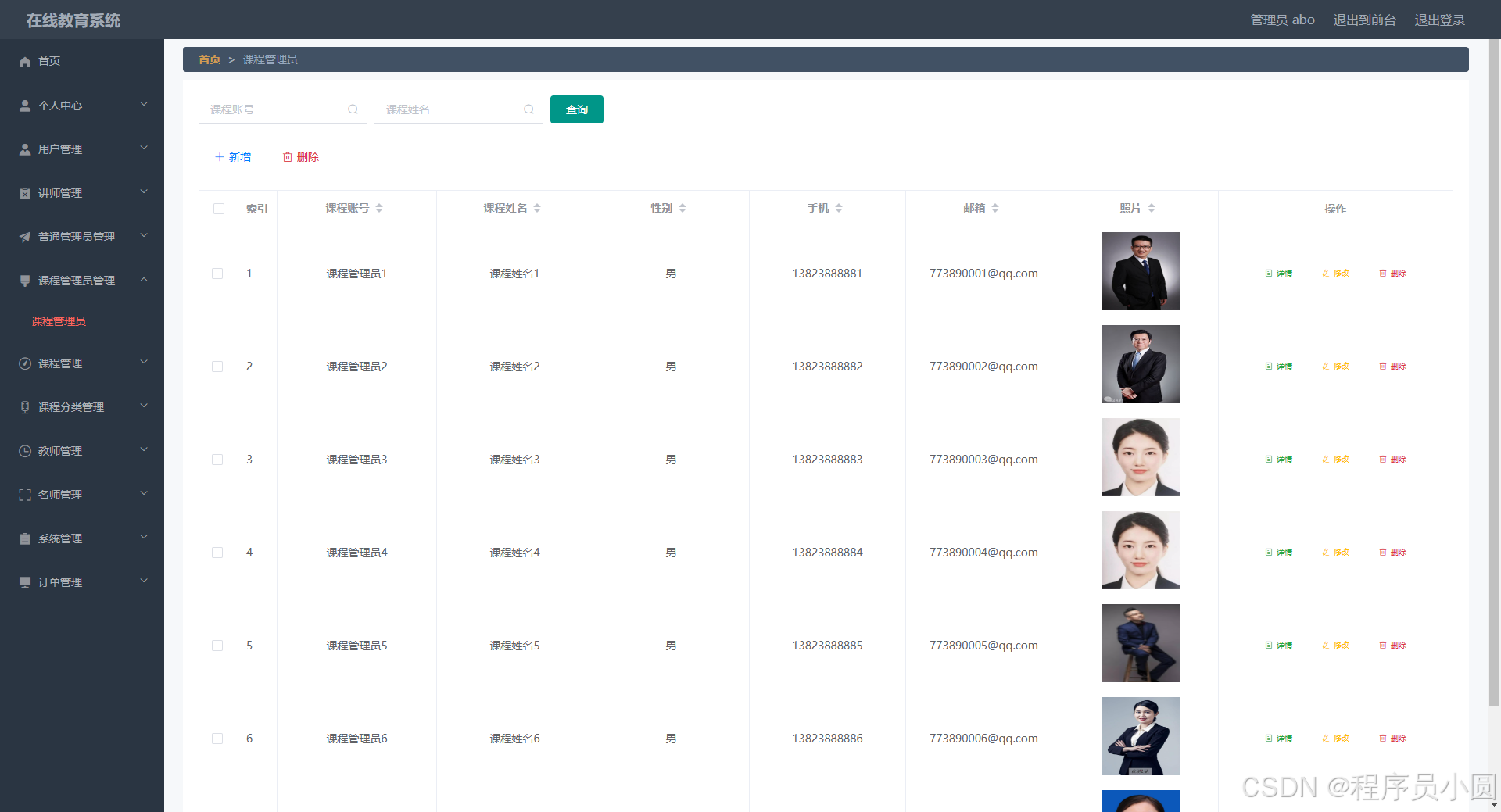Screen dimensions: 1501x812
Task: Click 删除 for 课程管理员6 row
Action: coord(1393,739)
